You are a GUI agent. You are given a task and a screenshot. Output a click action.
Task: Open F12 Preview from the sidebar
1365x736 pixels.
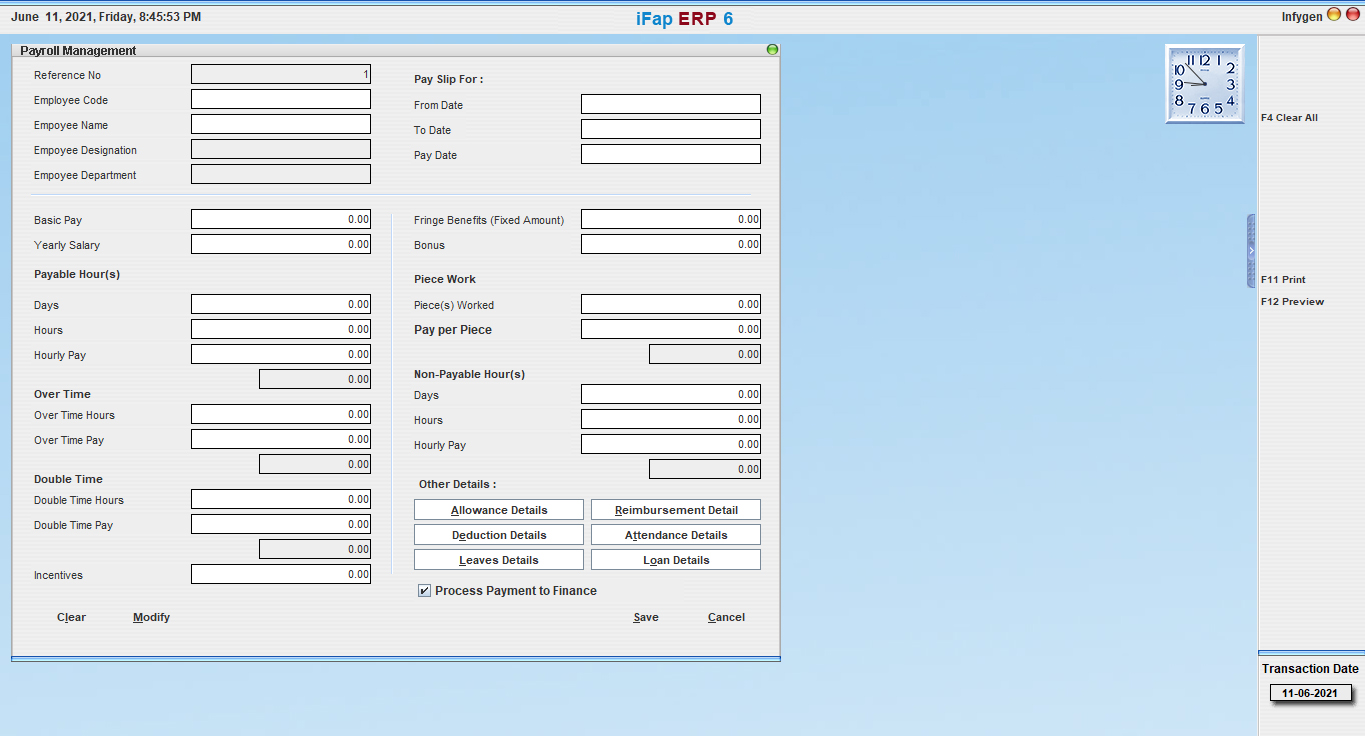click(x=1292, y=302)
